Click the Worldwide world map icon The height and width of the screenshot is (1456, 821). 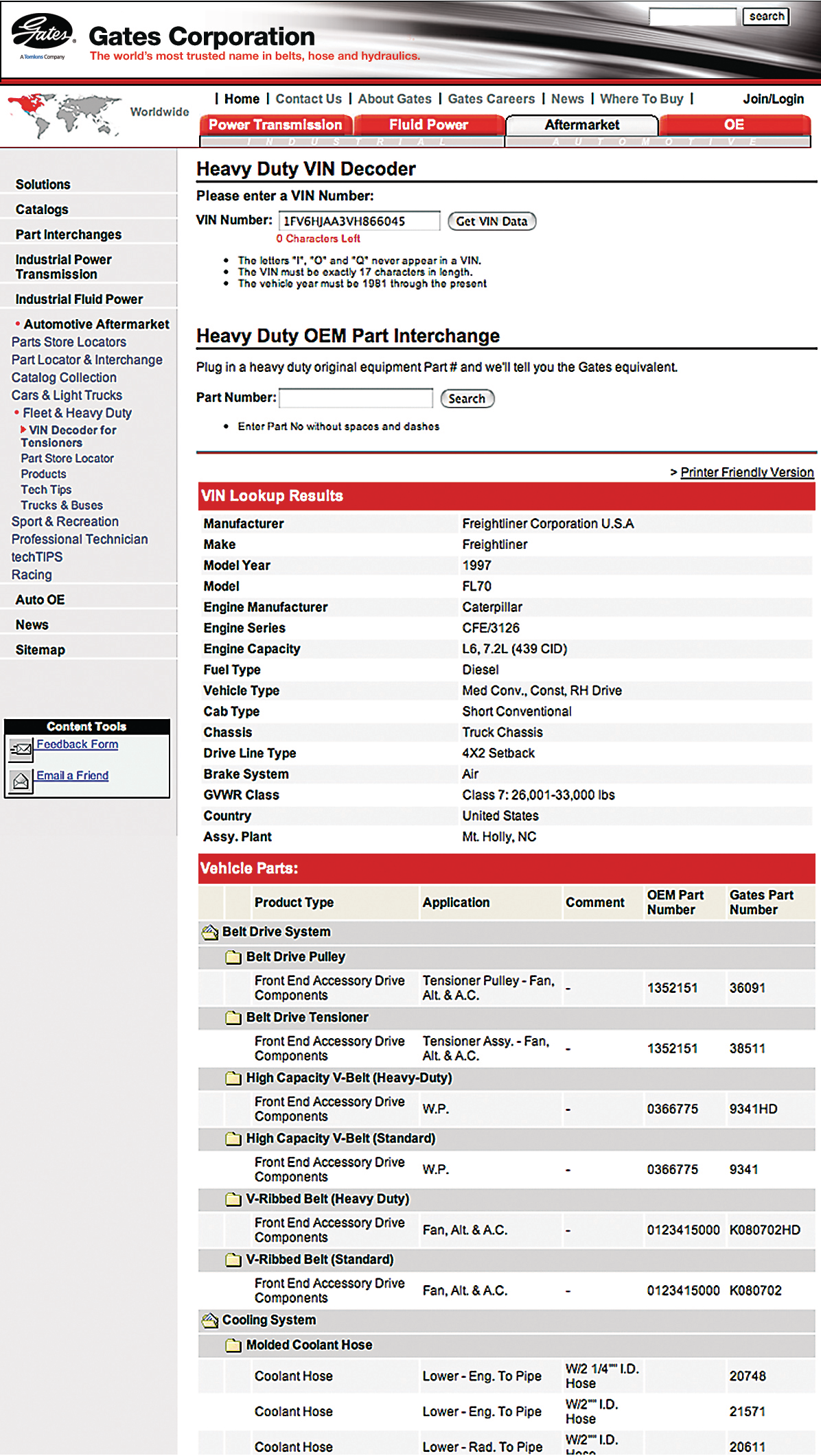tap(65, 114)
